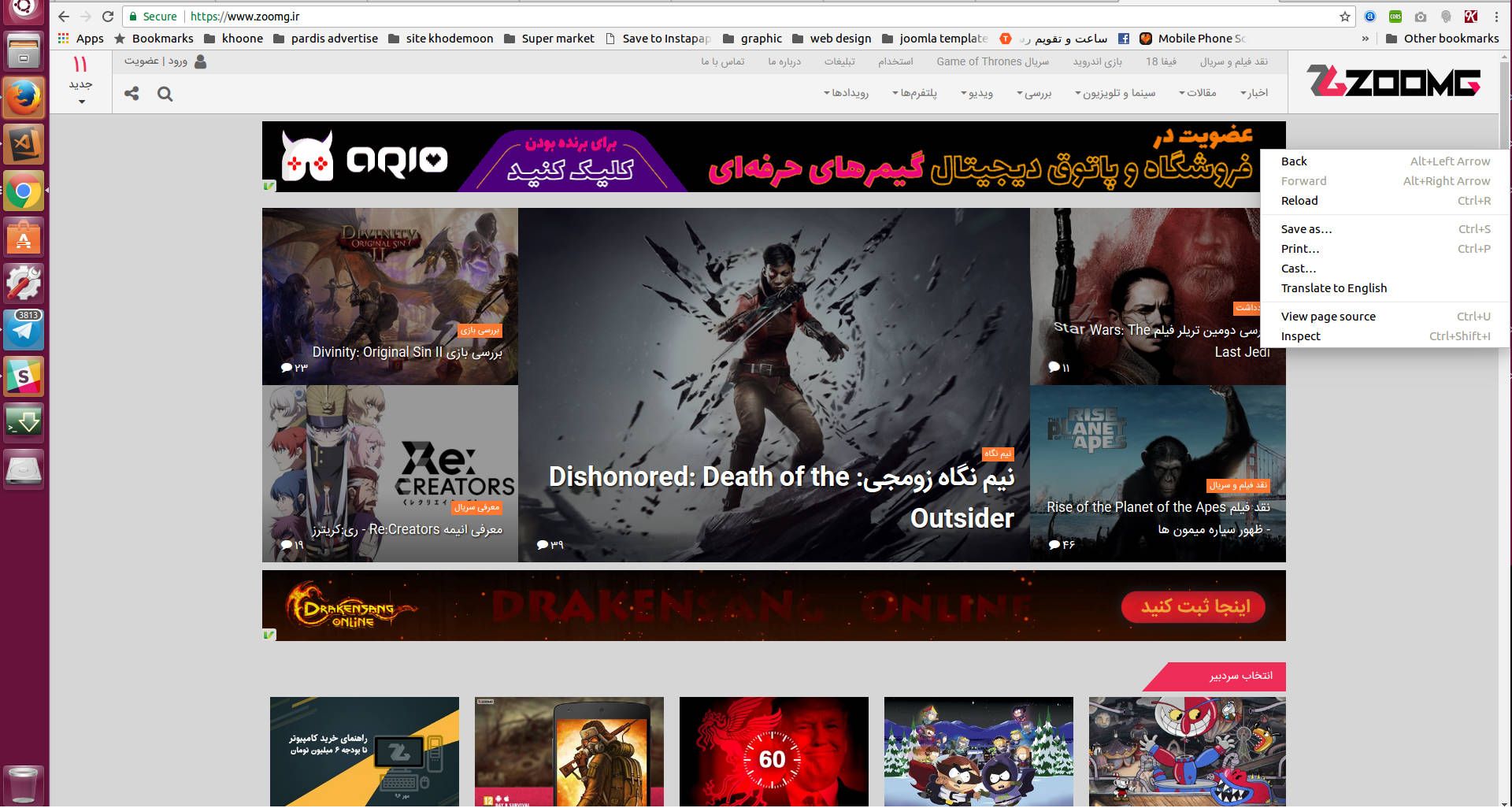This screenshot has width=1512, height=808.
Task: Click the ZoomG logo
Action: click(1393, 82)
